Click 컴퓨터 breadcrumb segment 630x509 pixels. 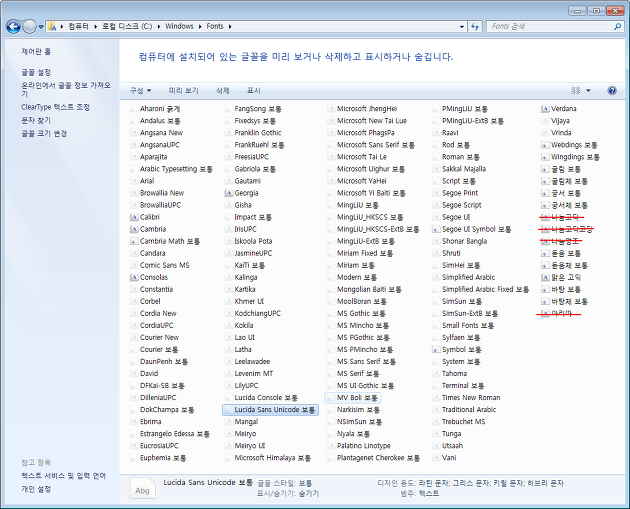click(78, 27)
